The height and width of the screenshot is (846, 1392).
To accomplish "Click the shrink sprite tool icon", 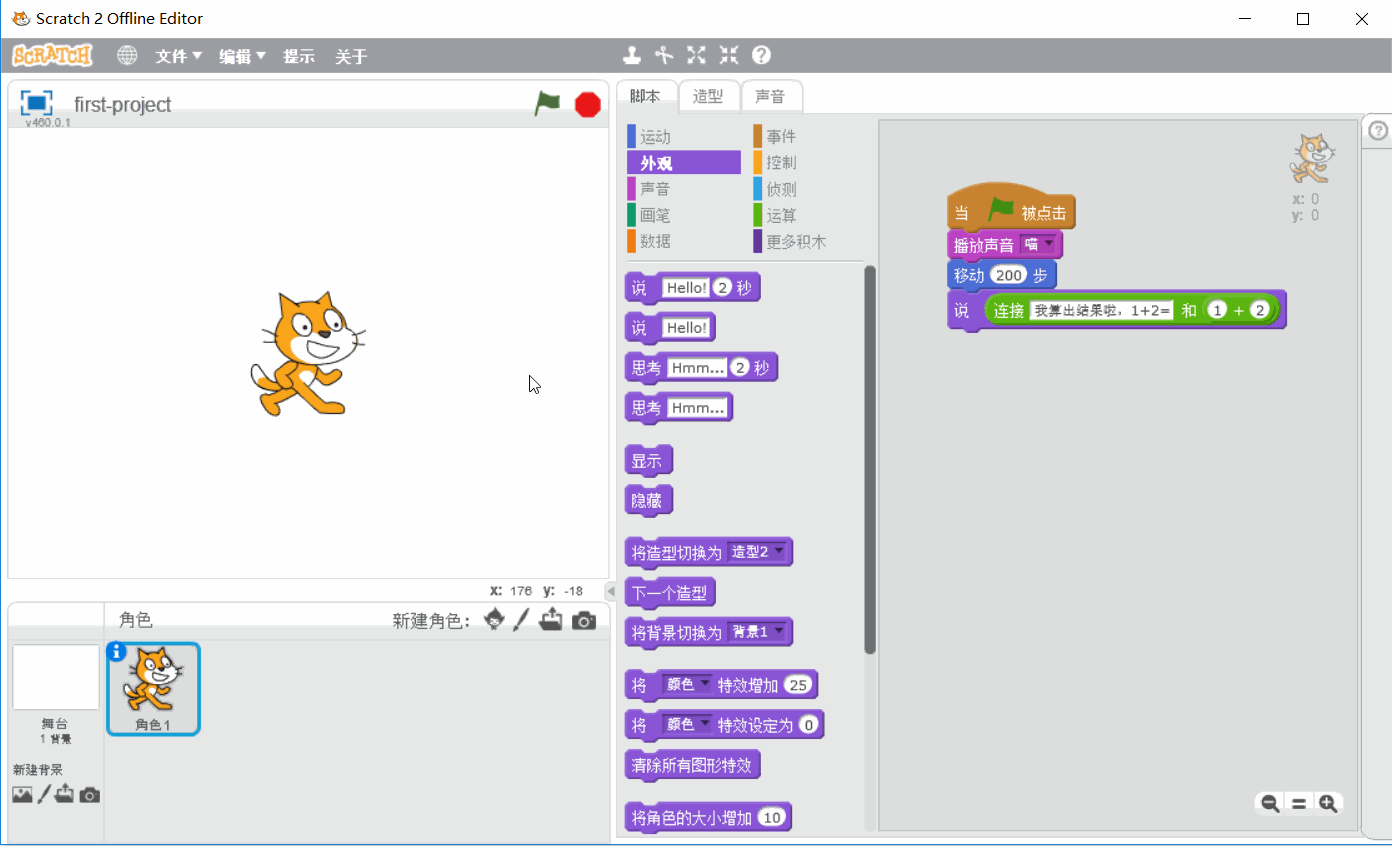I will click(x=729, y=56).
